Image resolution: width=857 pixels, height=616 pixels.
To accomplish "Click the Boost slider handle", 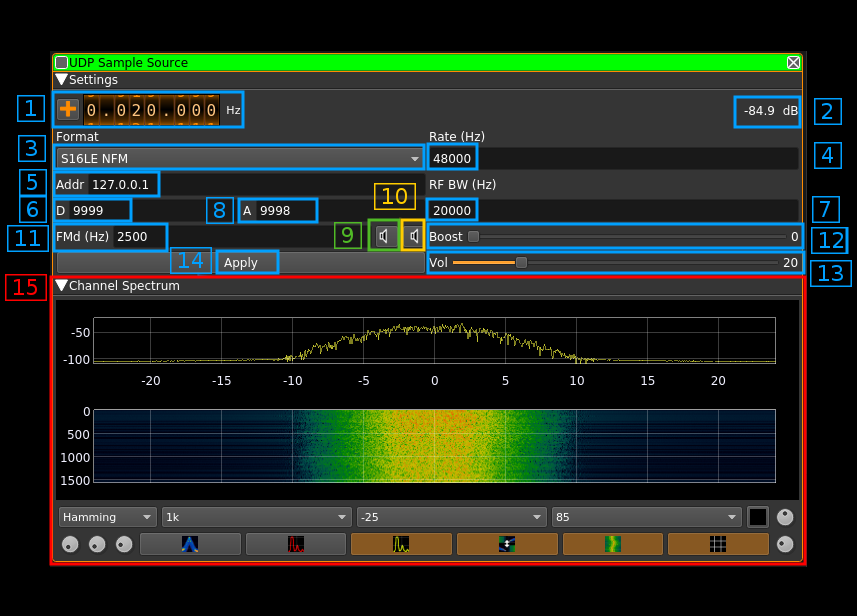I will click(473, 237).
